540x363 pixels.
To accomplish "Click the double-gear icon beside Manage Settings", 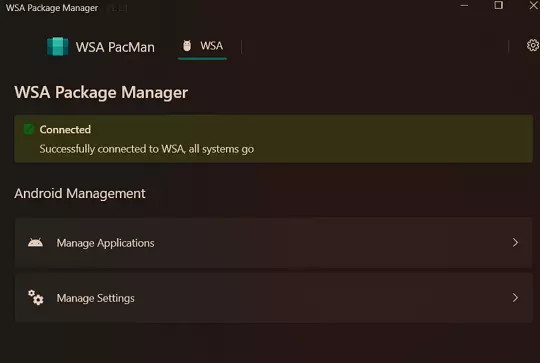I will click(x=35, y=298).
